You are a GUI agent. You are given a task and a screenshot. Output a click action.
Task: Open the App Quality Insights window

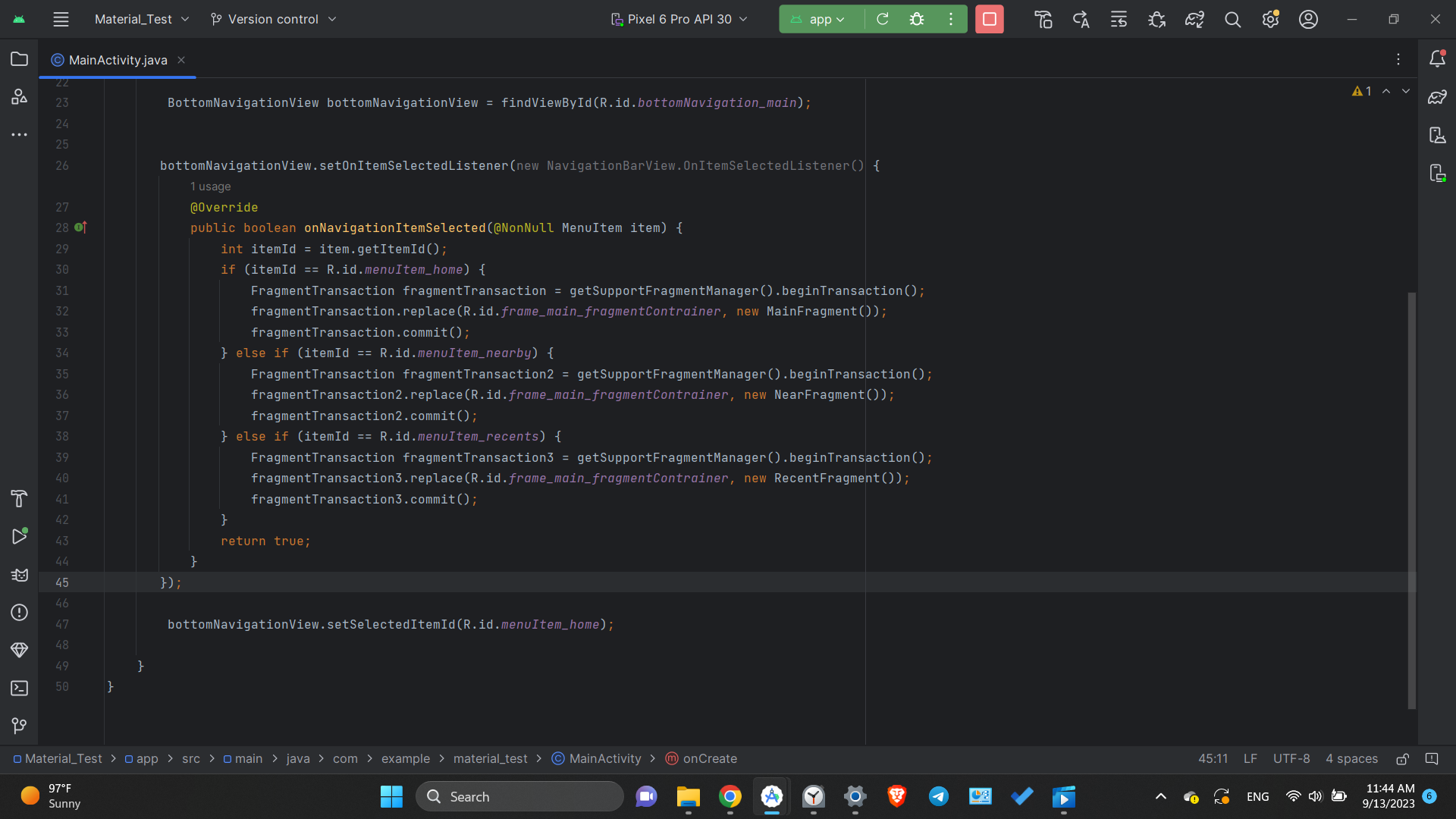click(x=19, y=650)
